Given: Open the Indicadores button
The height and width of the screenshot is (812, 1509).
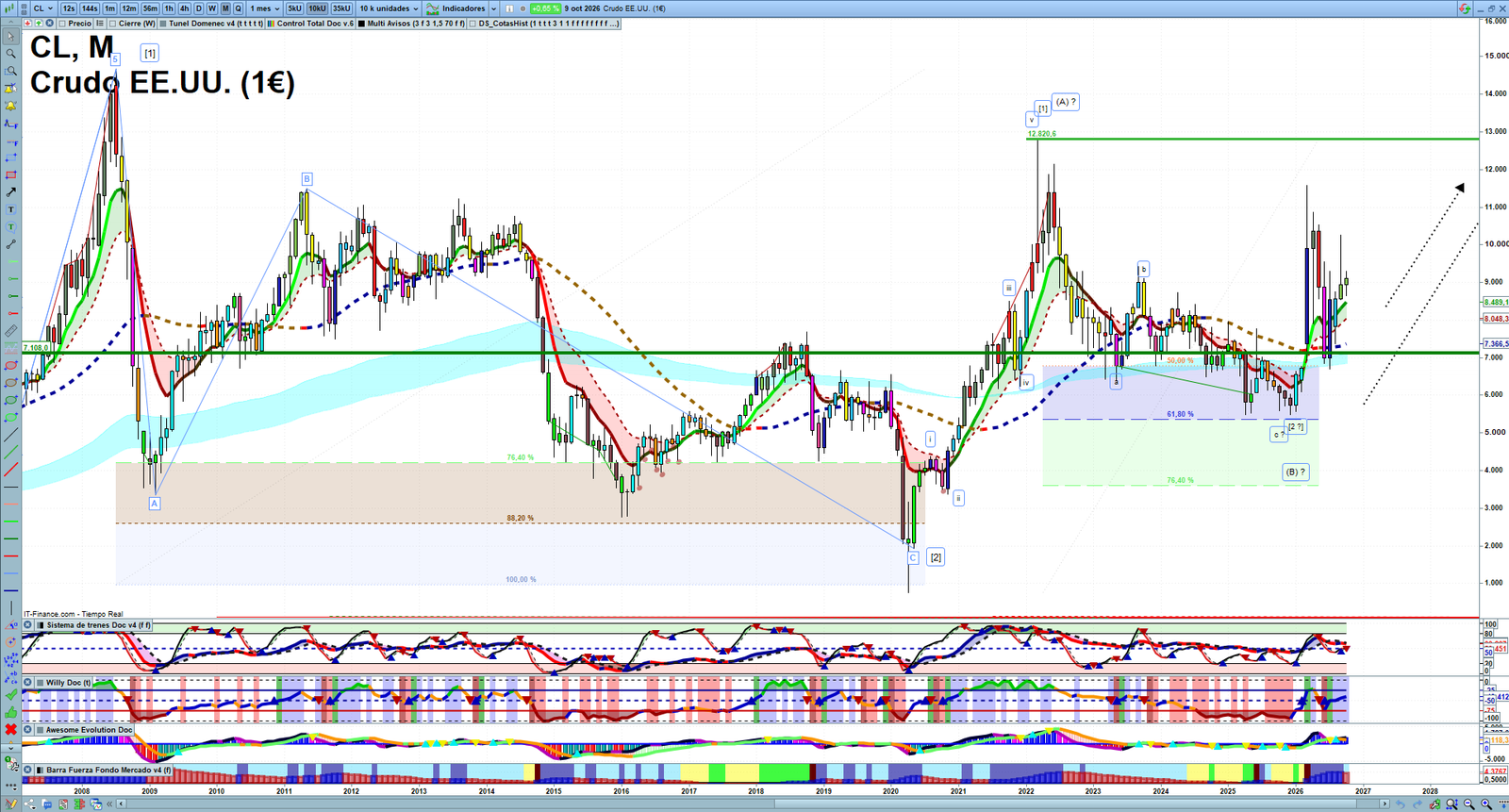Looking at the screenshot, I should tap(456, 8).
